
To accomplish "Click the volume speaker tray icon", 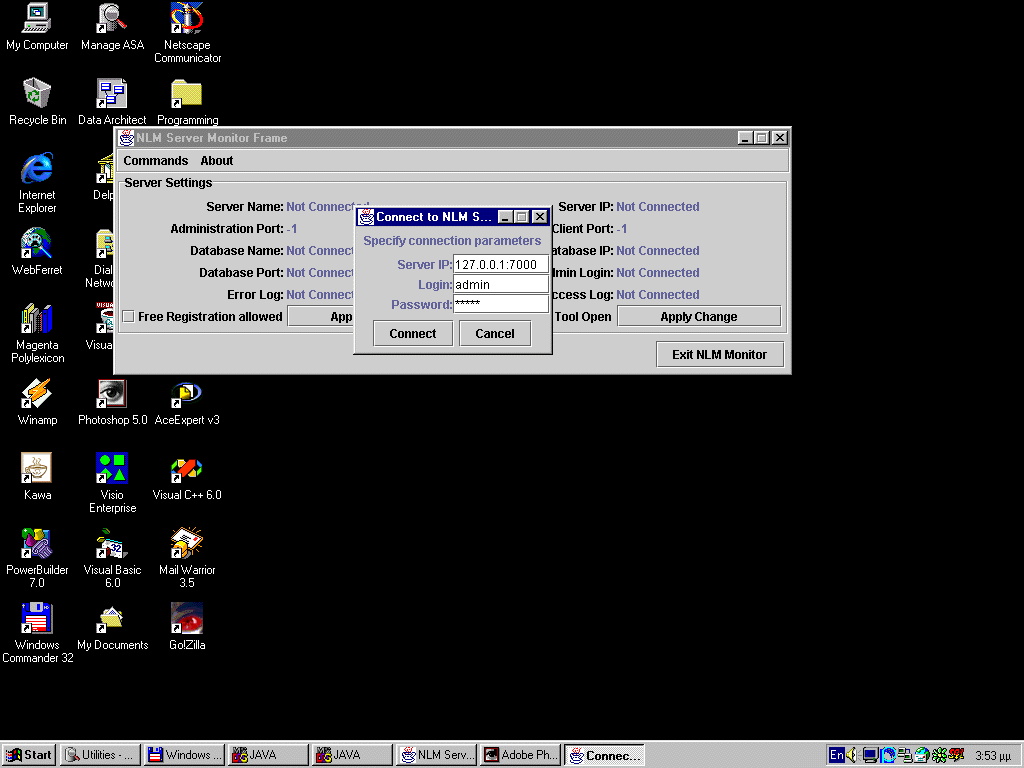I will click(x=852, y=755).
